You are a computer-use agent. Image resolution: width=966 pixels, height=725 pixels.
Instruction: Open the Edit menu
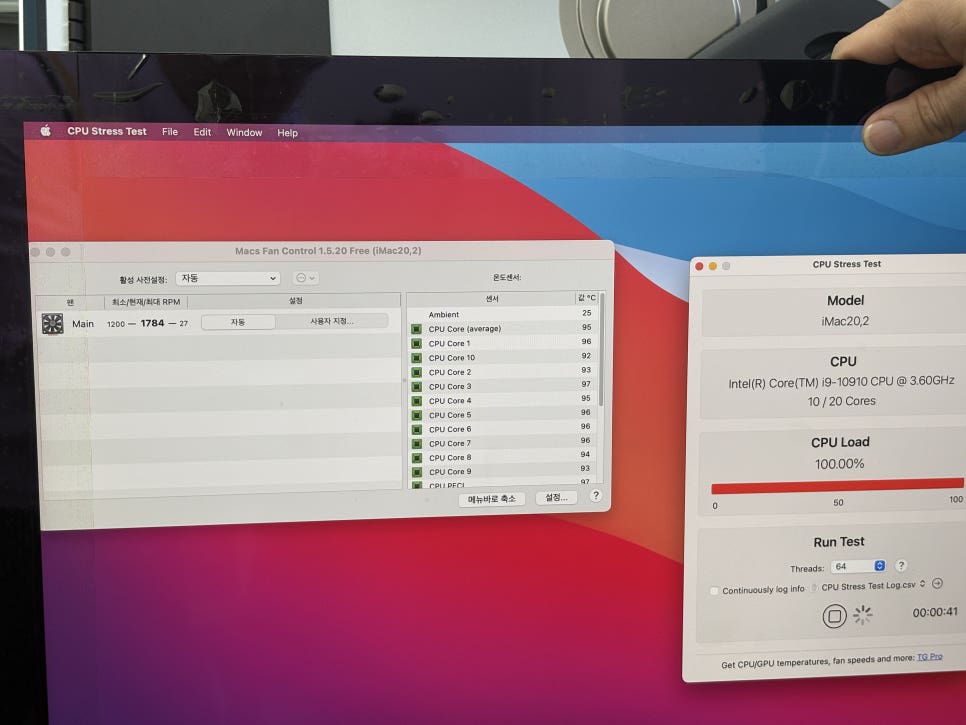tap(202, 132)
